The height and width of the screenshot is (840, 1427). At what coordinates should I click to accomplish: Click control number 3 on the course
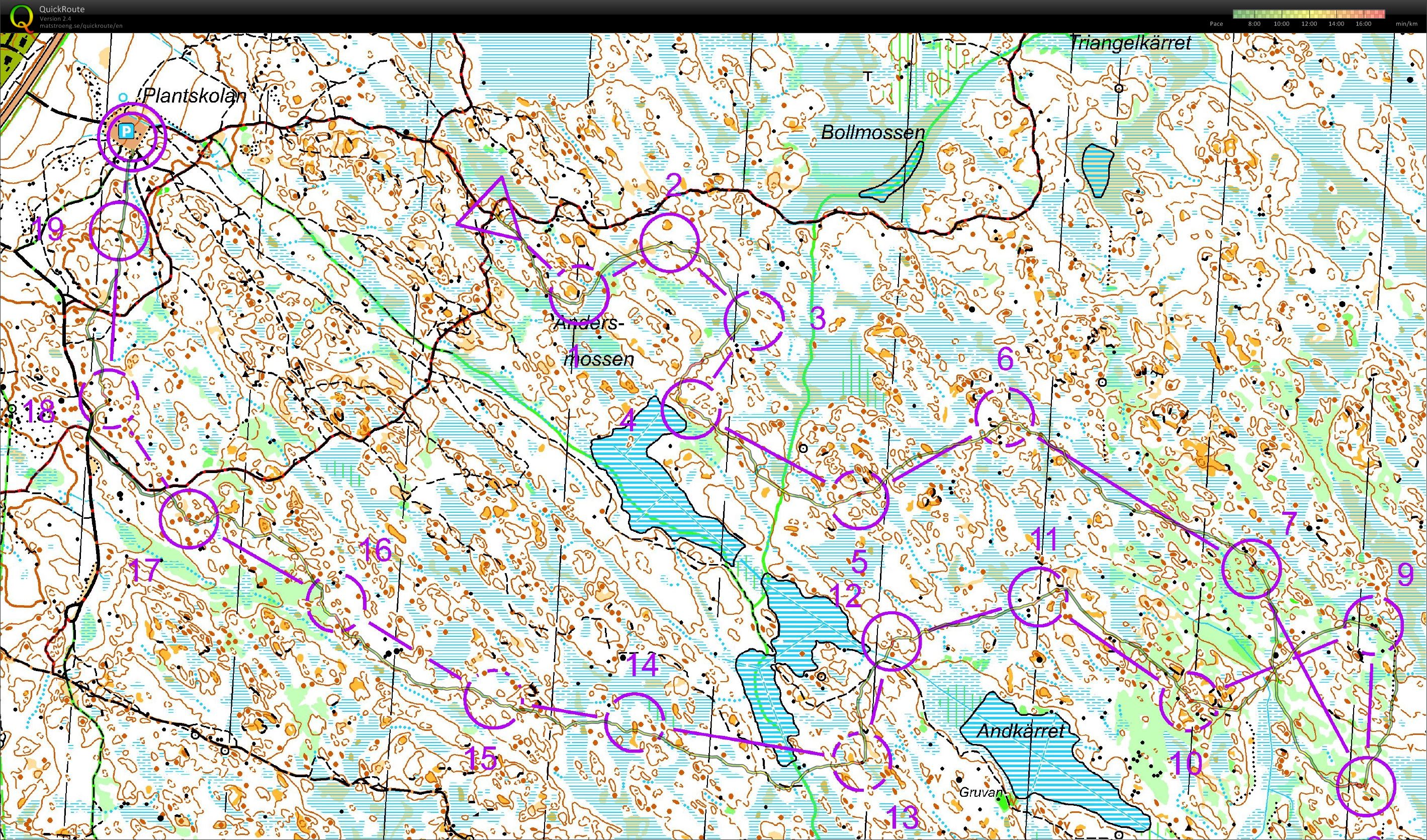tap(818, 319)
